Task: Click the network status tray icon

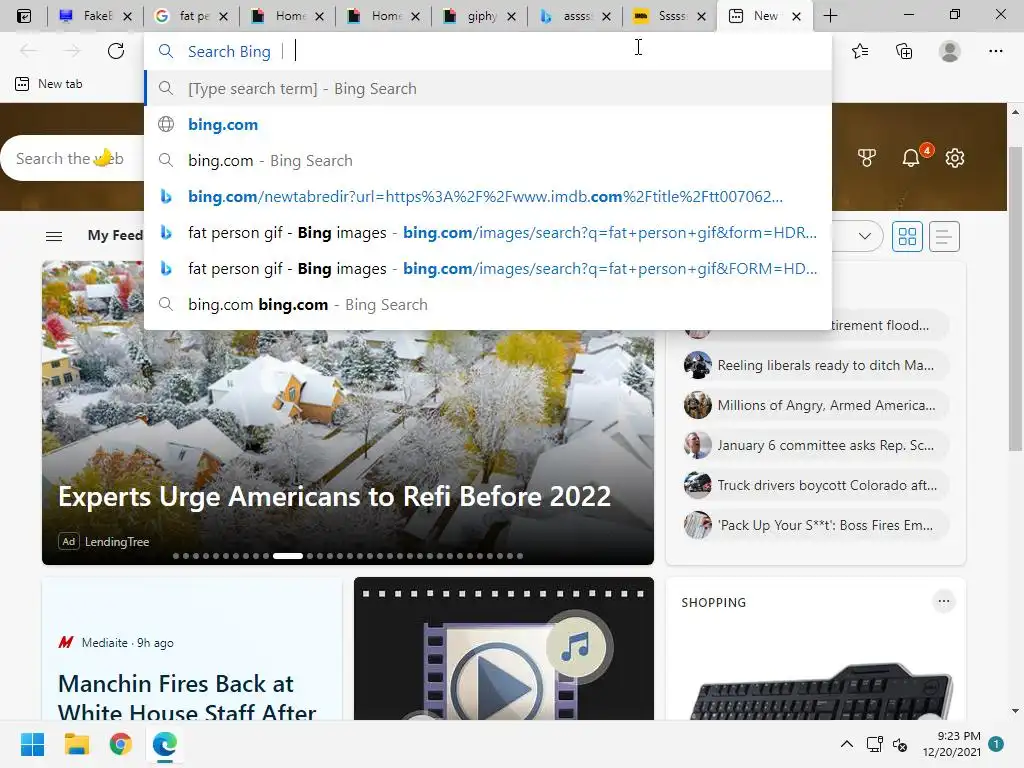Action: (874, 744)
